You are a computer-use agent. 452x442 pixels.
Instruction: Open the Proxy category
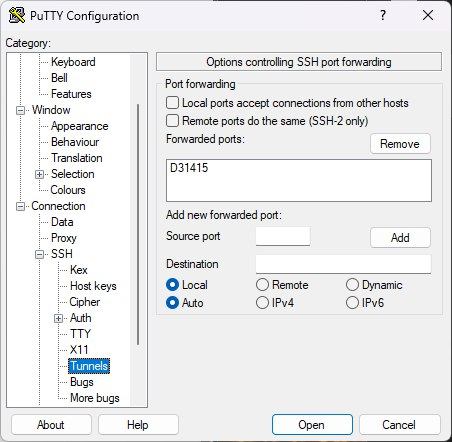coord(64,238)
